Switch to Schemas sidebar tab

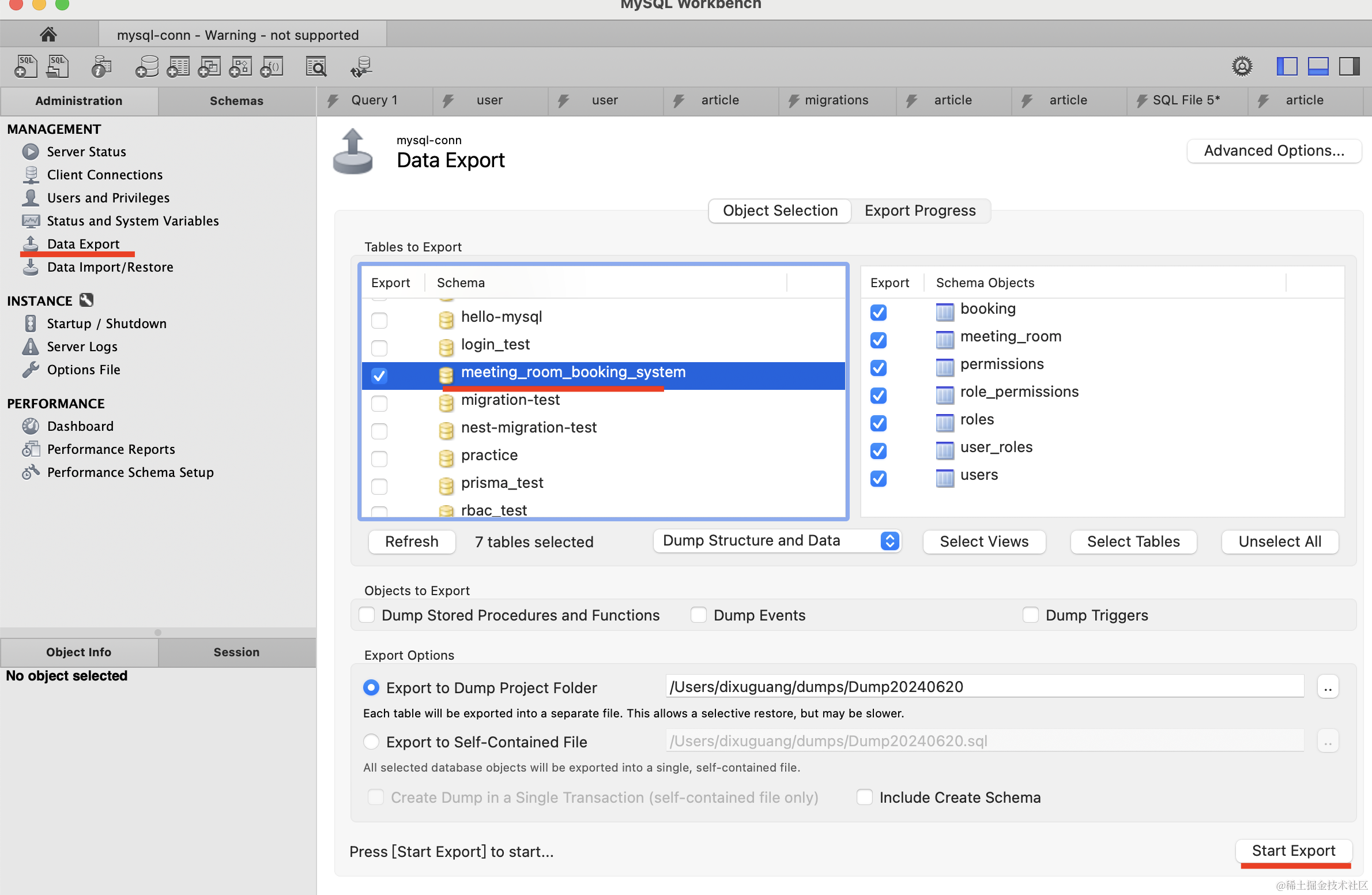pos(236,101)
